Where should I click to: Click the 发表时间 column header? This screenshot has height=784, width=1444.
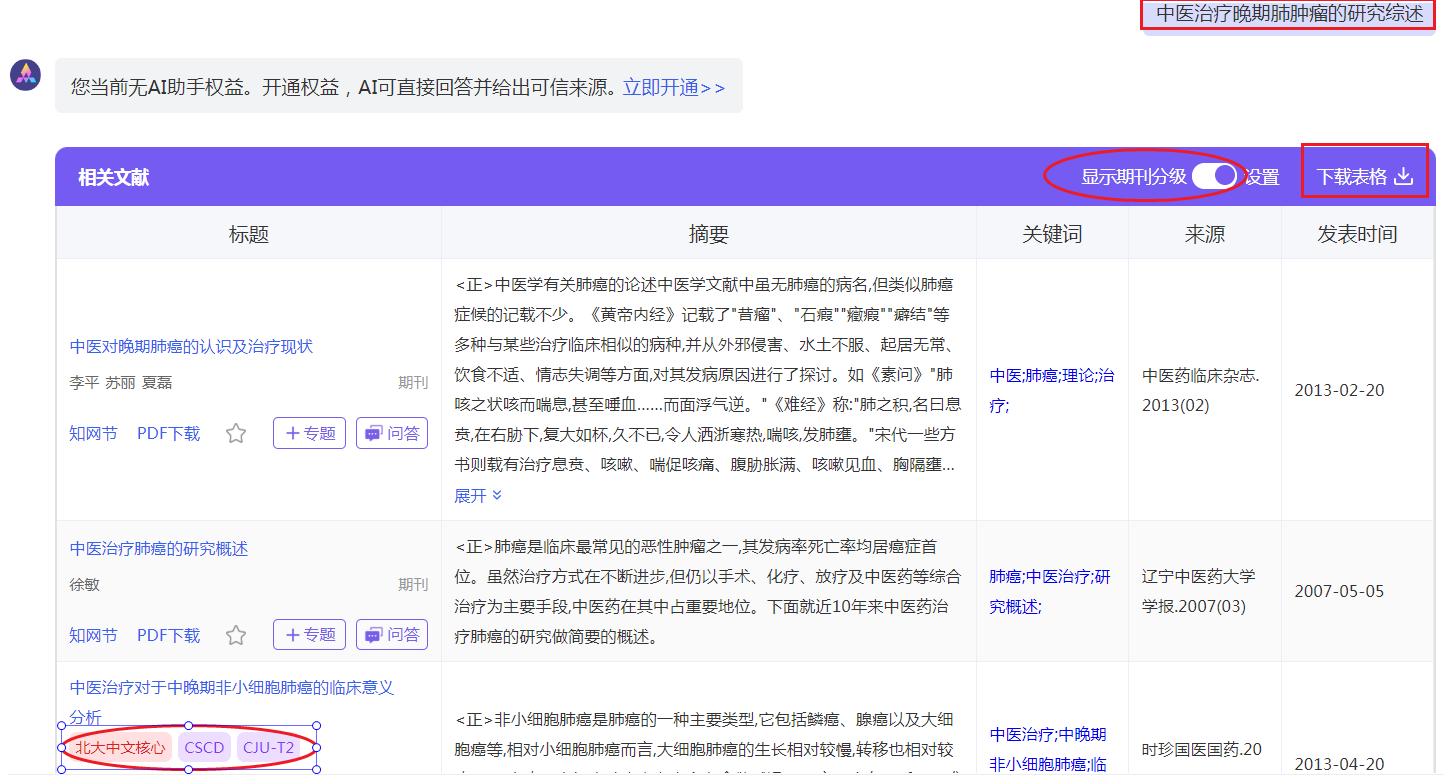[1357, 235]
